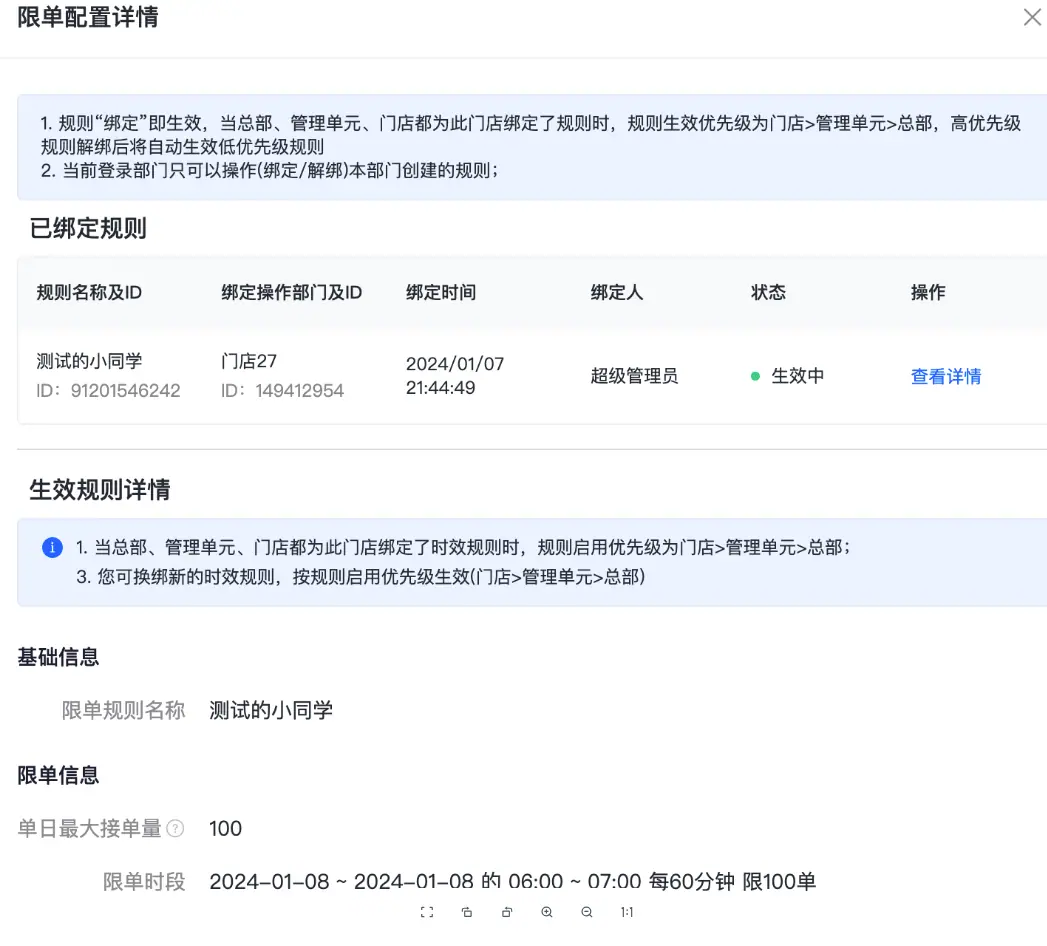Click the 操作 column header
This screenshot has width=1047, height=946.
click(928, 292)
